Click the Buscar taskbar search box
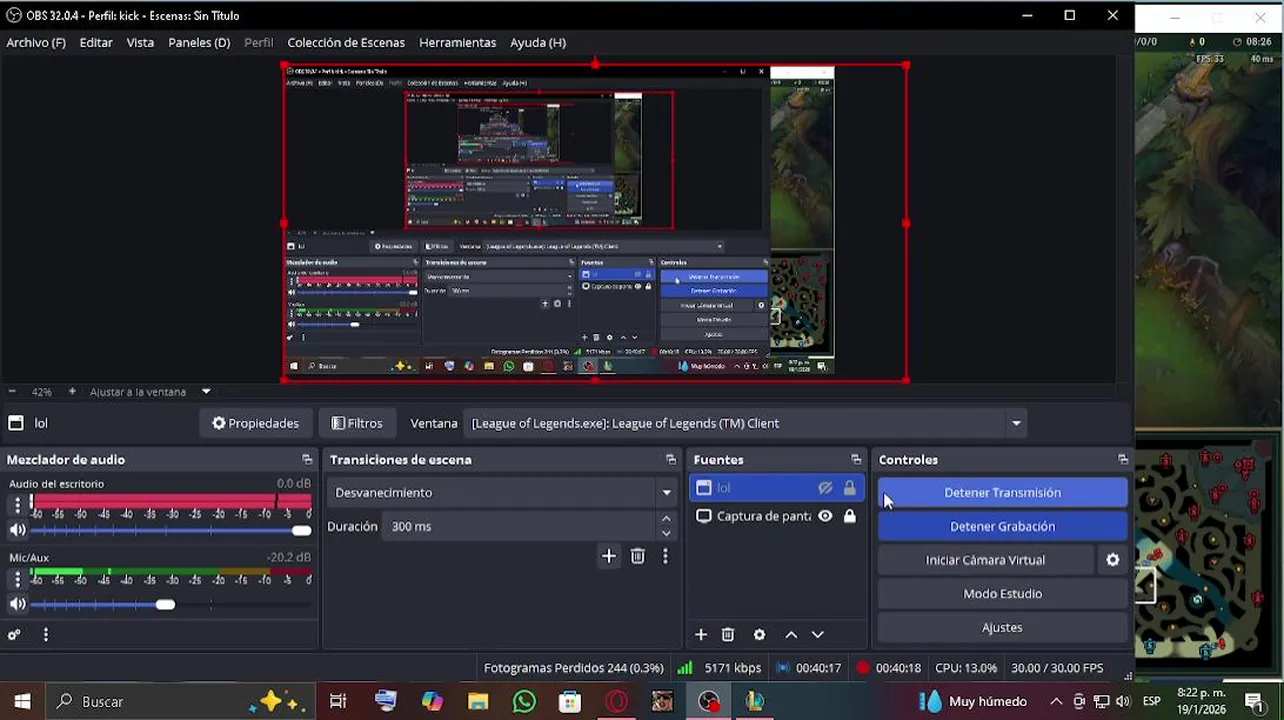1284x720 pixels. tap(180, 702)
